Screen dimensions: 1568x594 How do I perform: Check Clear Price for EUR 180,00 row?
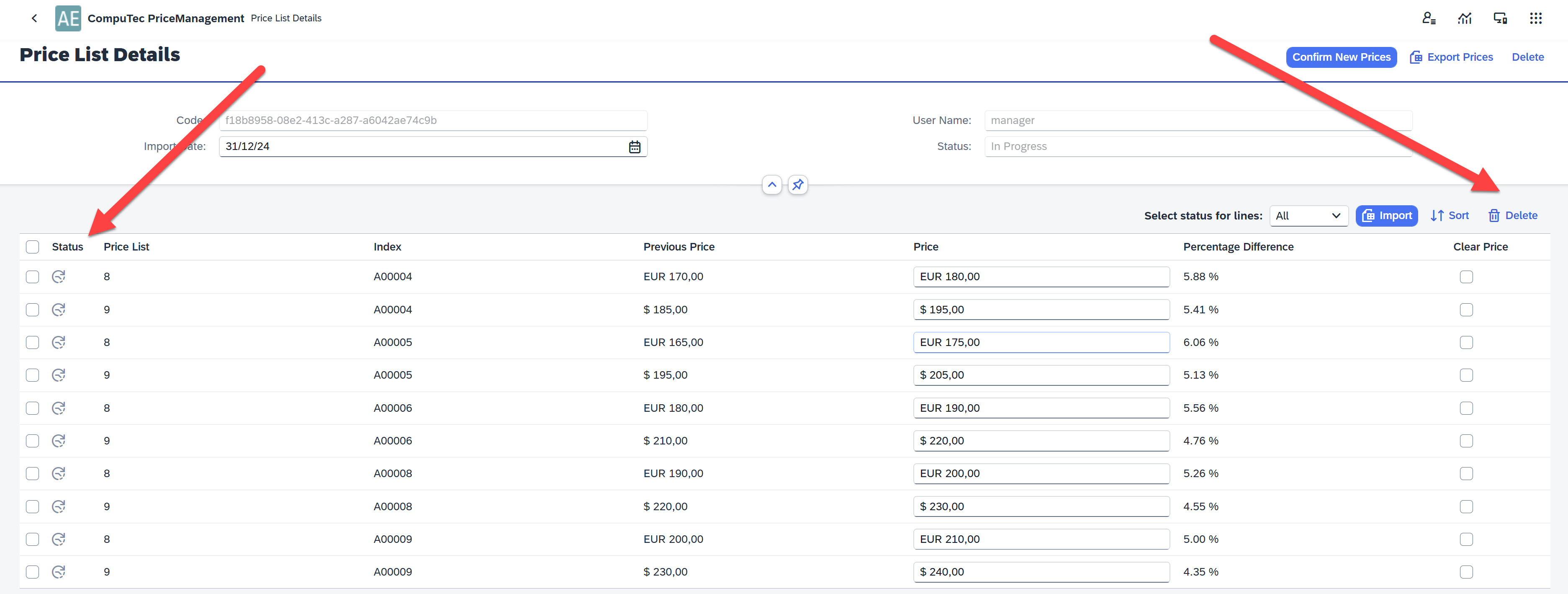click(1466, 276)
